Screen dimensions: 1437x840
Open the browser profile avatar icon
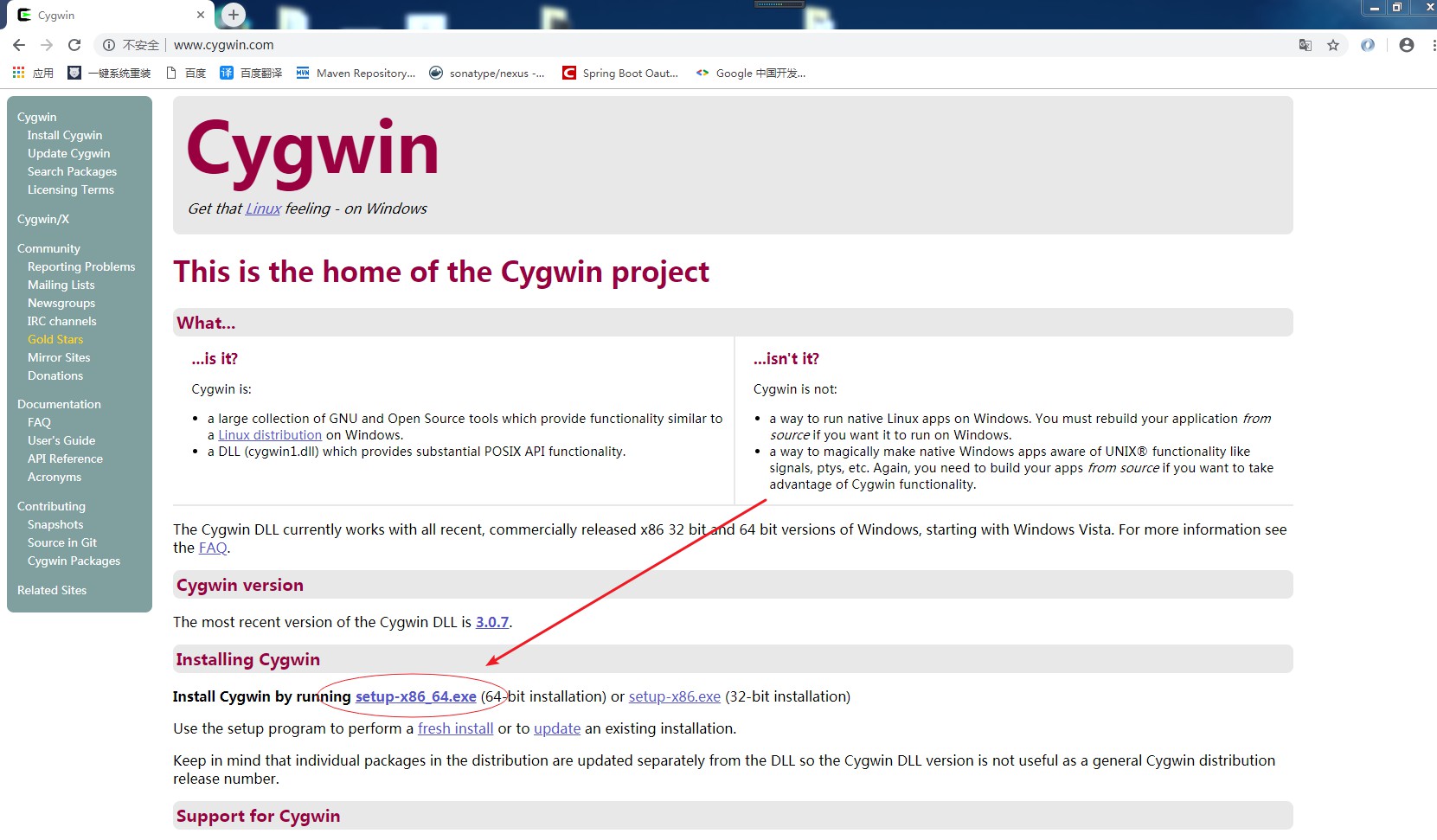pyautogui.click(x=1406, y=45)
